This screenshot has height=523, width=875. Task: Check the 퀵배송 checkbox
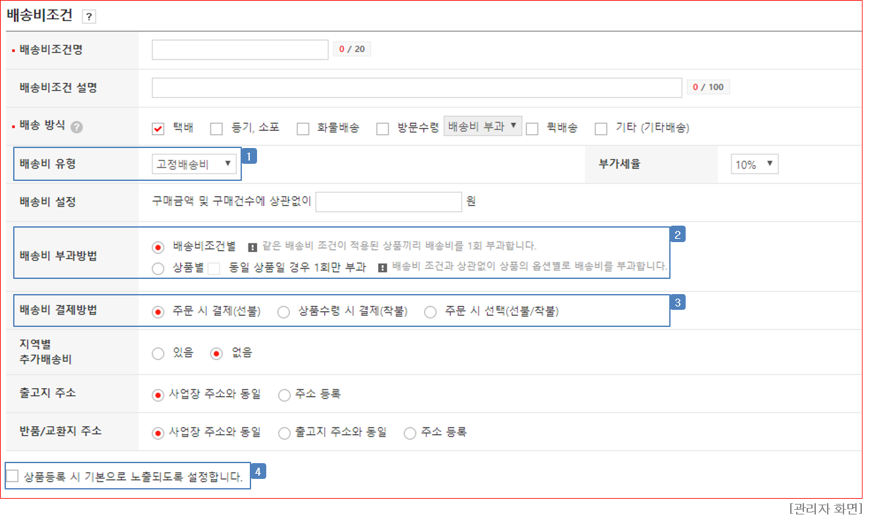pos(532,129)
